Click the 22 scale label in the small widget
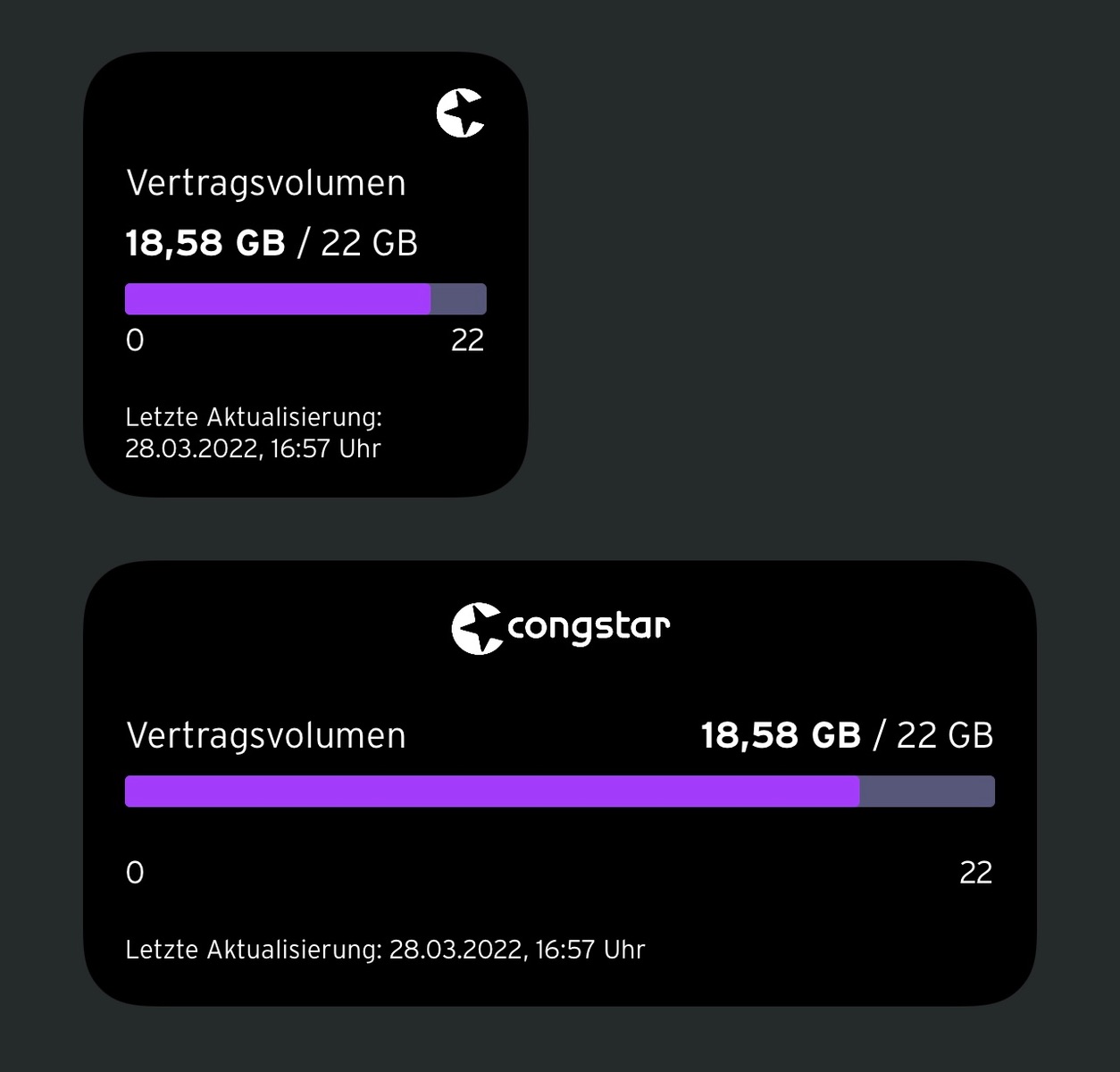Viewport: 1120px width, 1072px height. pos(467,340)
